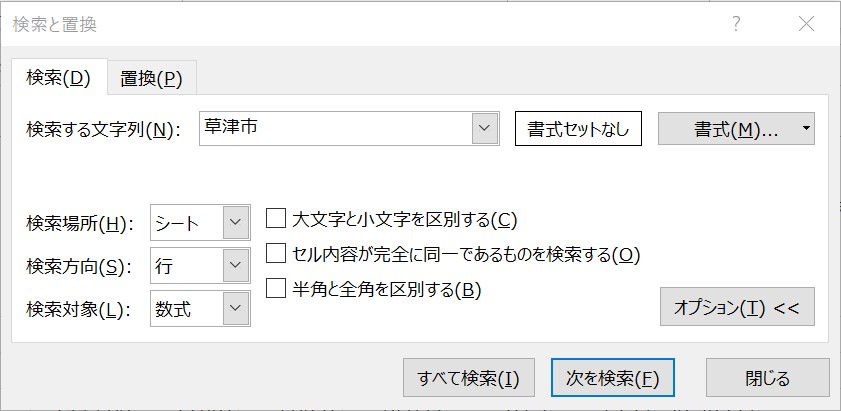Toggle 半角と全角を区別する checkbox
This screenshot has width=841, height=411.
(x=277, y=289)
